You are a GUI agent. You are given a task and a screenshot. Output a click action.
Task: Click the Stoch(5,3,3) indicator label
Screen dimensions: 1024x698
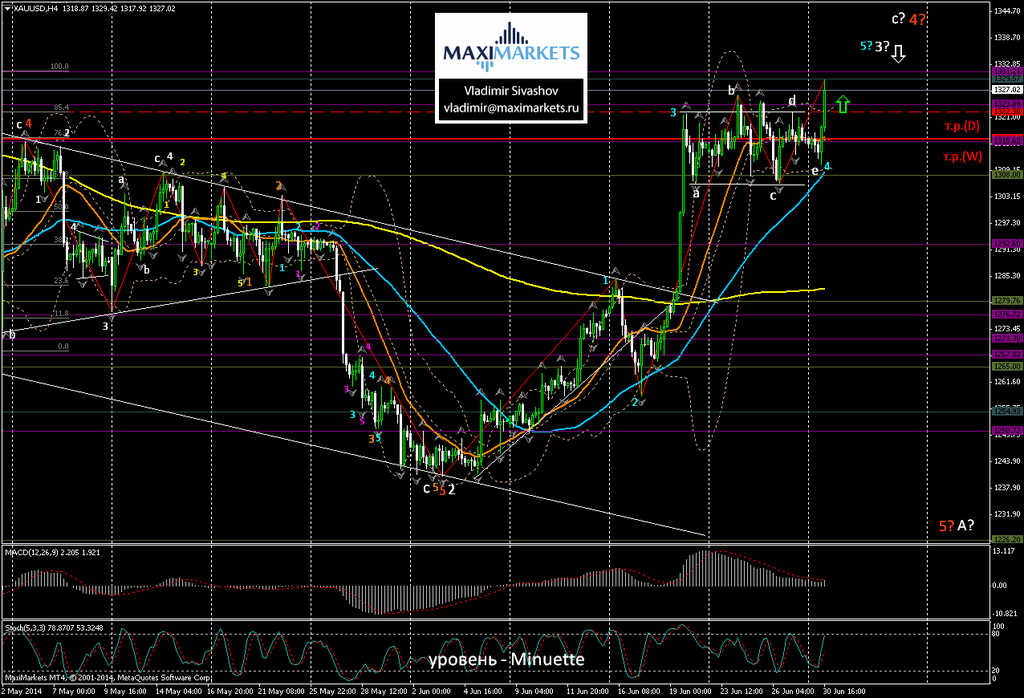(54, 628)
